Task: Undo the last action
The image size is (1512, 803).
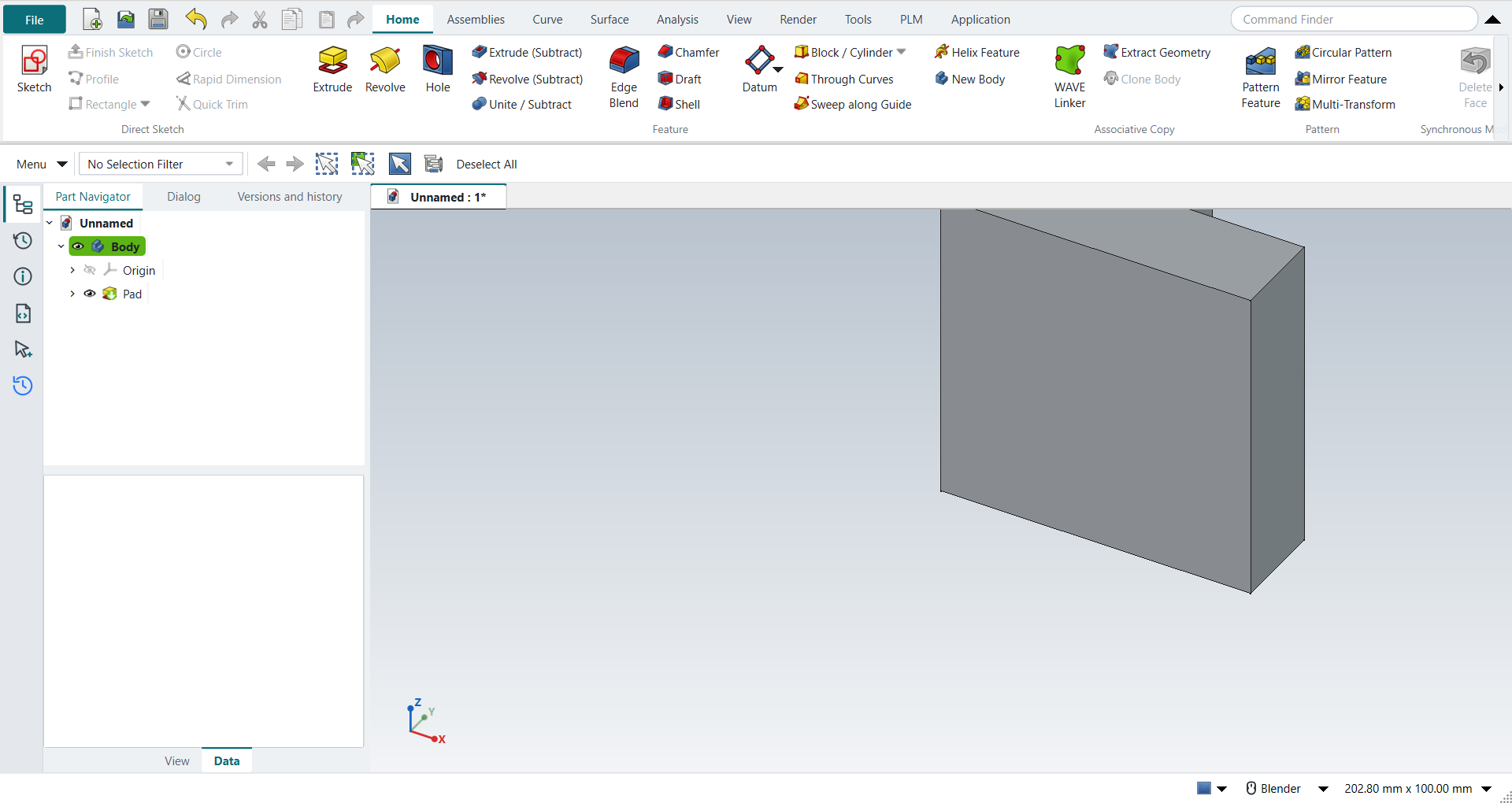Action: pos(196,19)
